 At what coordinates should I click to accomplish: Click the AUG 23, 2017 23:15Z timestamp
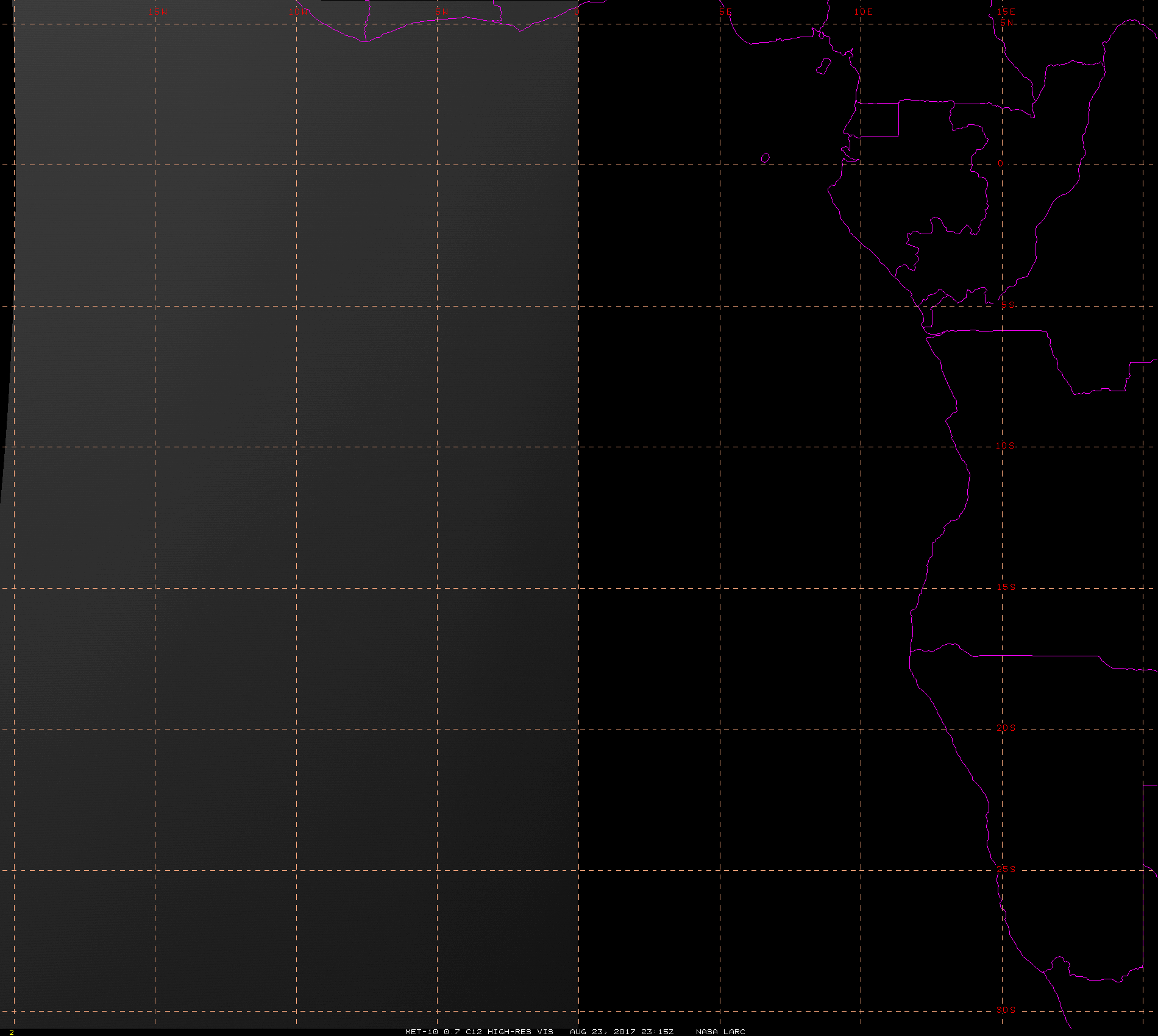click(622, 1031)
